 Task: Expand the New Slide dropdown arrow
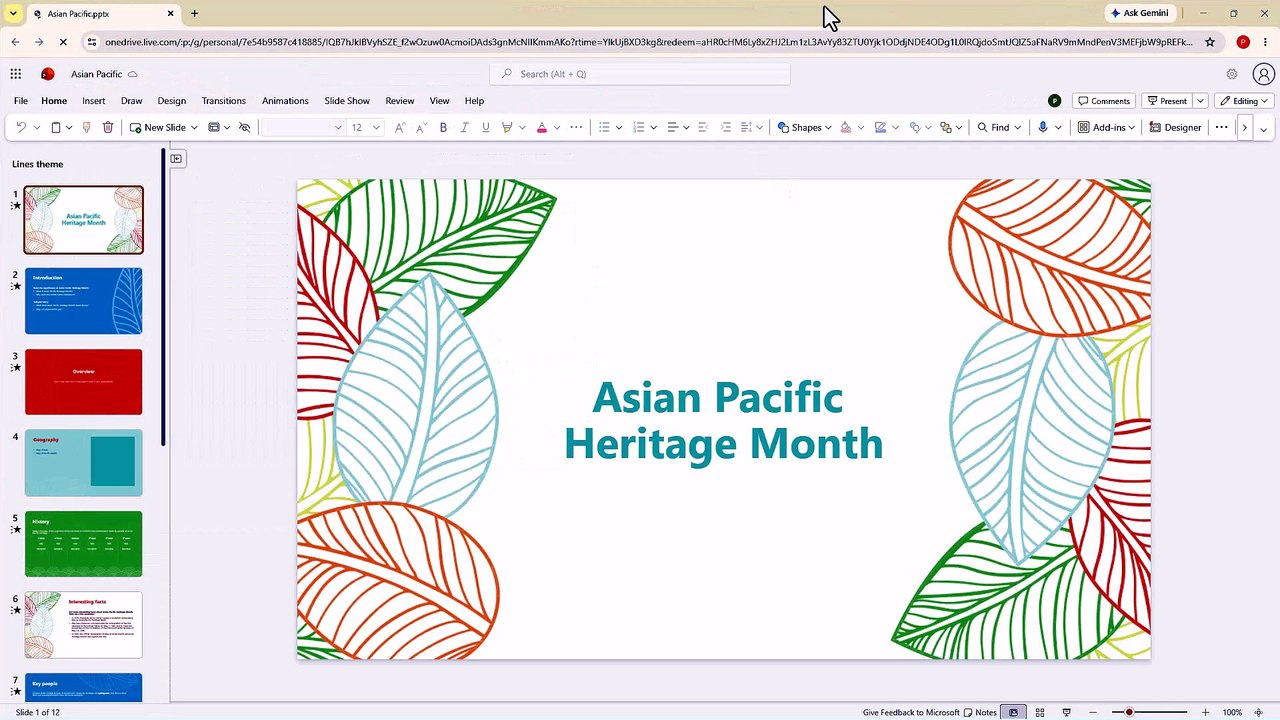click(x=194, y=128)
